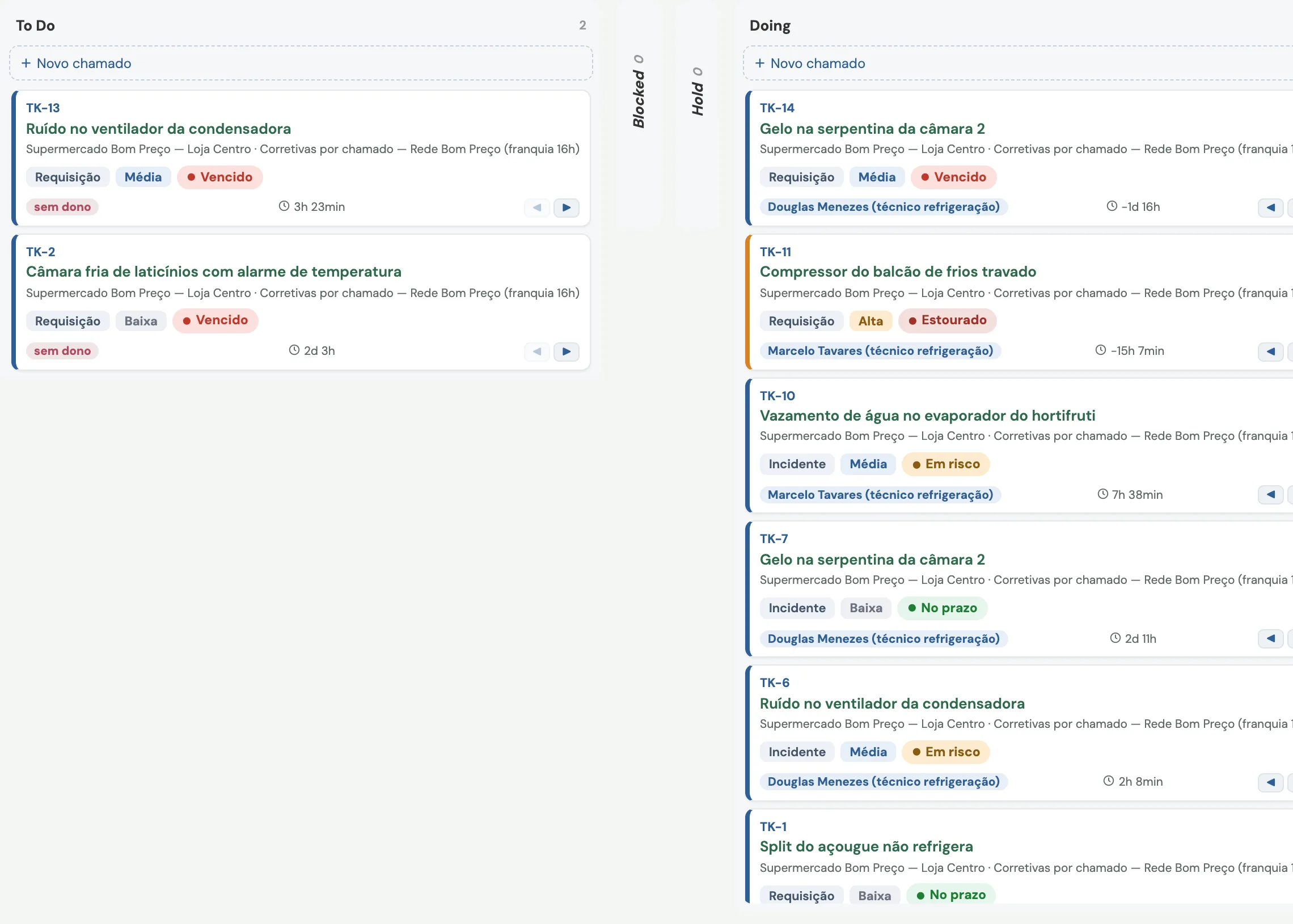The height and width of the screenshot is (924, 1293).
Task: Click Alta priority tag on TK-11
Action: pos(870,321)
